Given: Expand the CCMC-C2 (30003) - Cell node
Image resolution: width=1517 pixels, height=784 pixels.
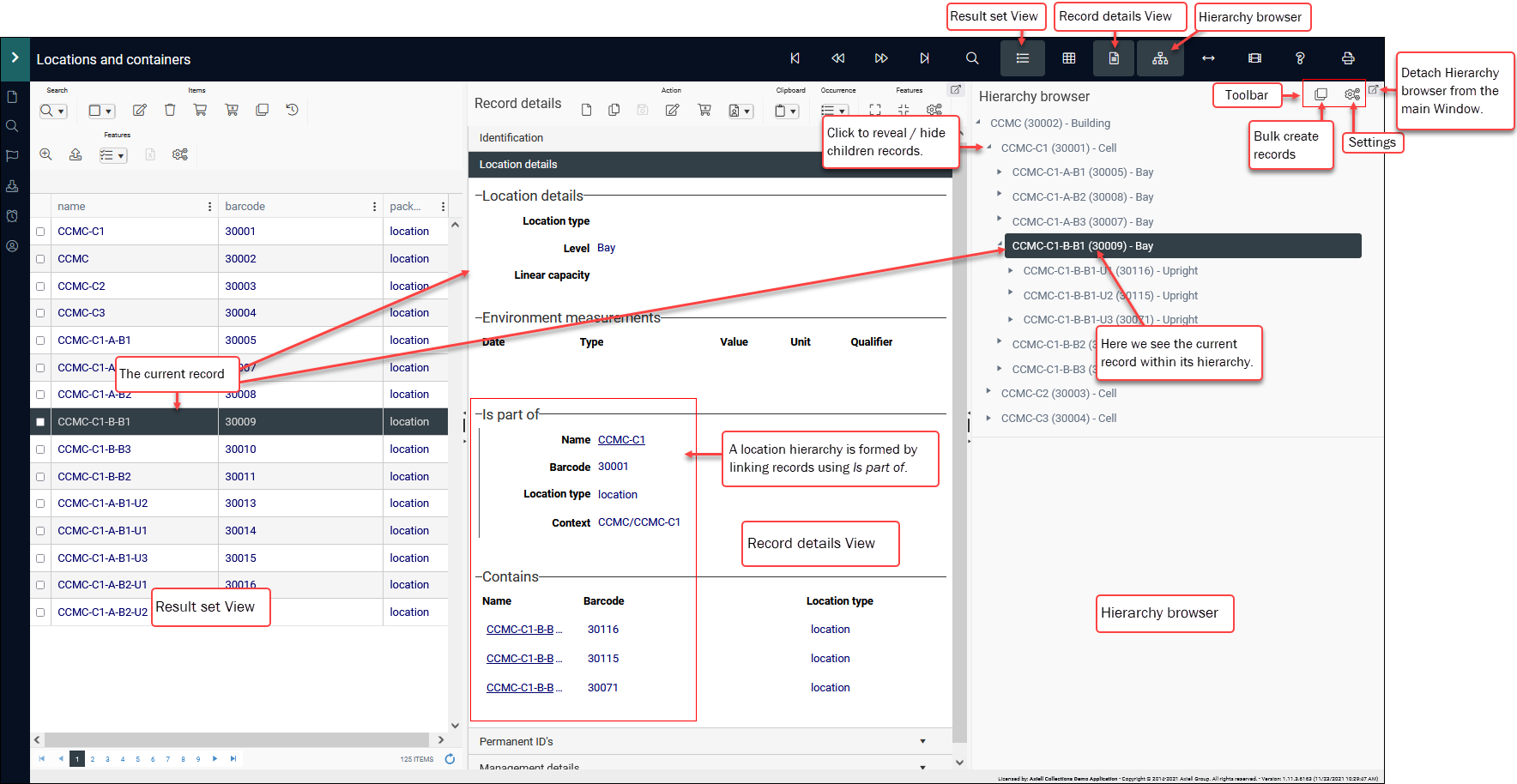Looking at the screenshot, I should pyautogui.click(x=988, y=393).
